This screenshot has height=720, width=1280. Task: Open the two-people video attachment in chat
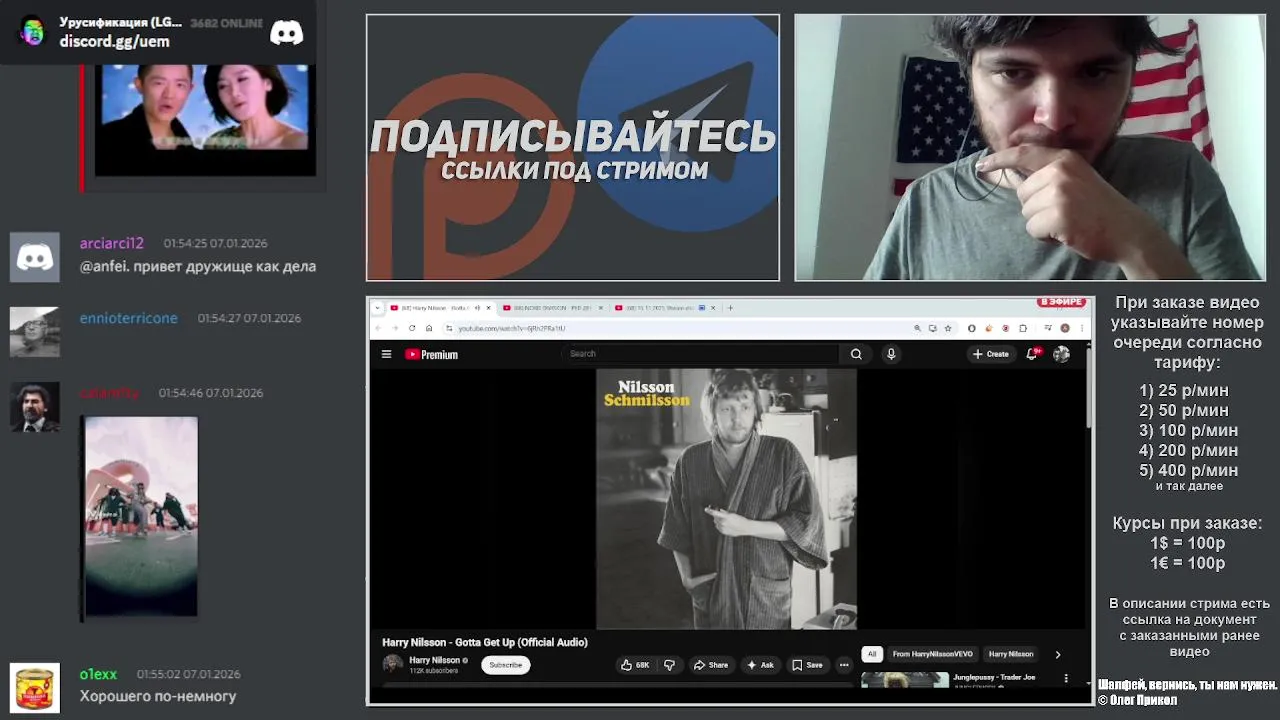click(205, 120)
